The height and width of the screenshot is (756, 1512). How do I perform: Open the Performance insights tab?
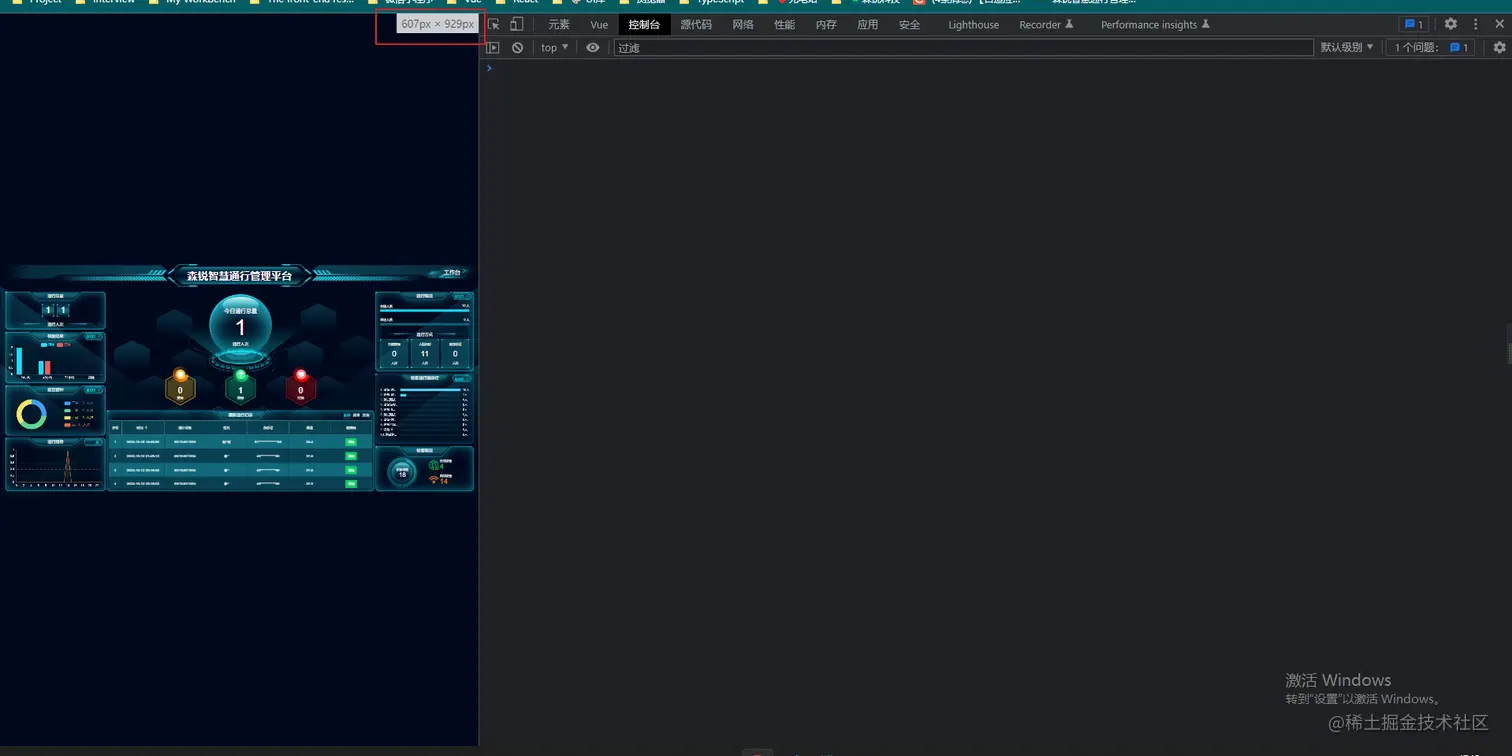click(1155, 25)
